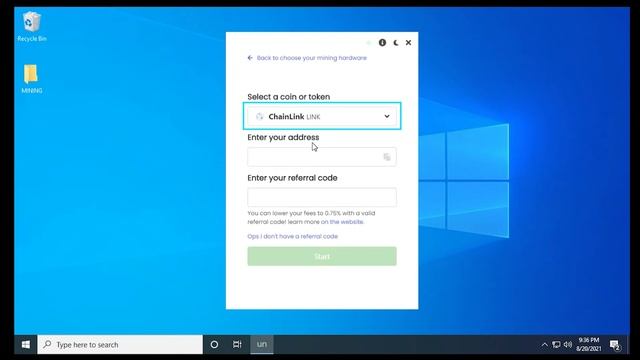Click 'Ops I don't have a referral code'
640x360 pixels.
click(293, 236)
